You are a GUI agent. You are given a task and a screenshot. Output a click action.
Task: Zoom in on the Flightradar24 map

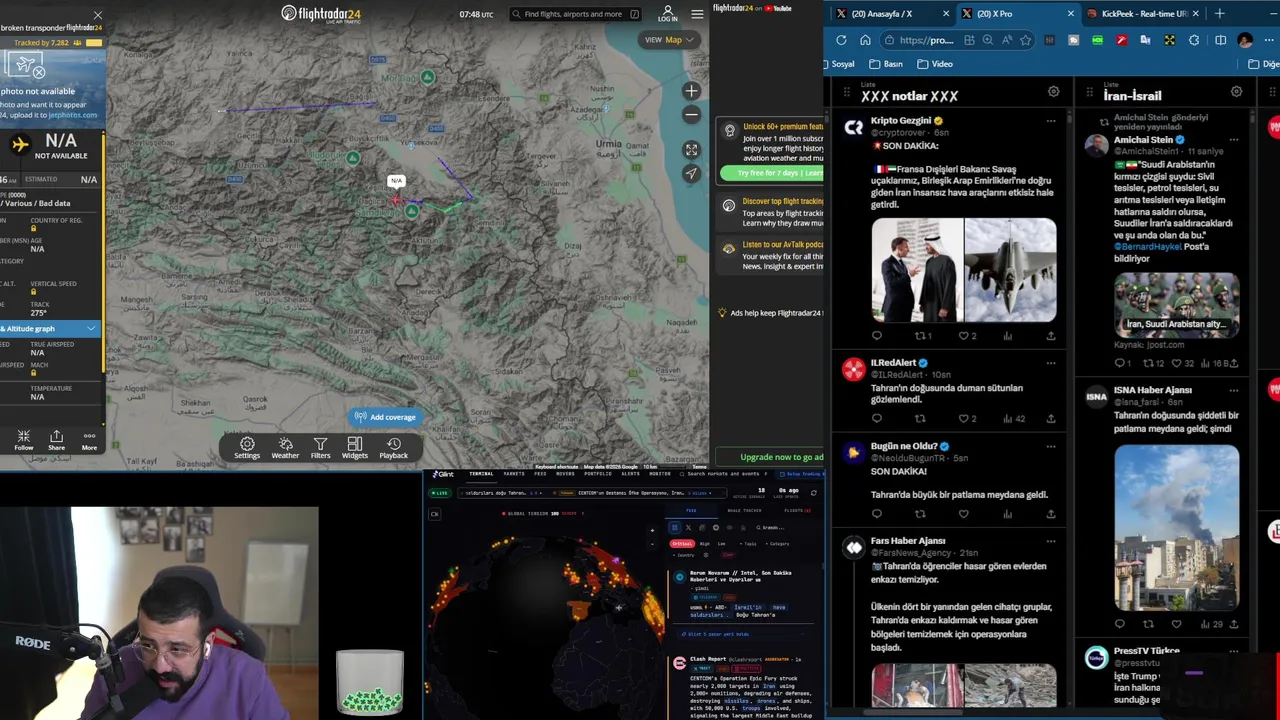691,91
